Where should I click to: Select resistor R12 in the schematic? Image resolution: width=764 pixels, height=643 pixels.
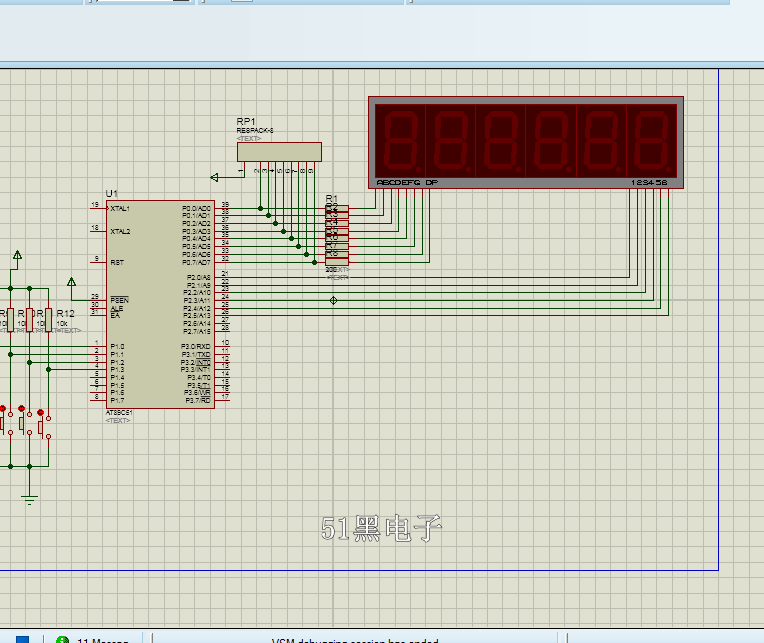48,320
